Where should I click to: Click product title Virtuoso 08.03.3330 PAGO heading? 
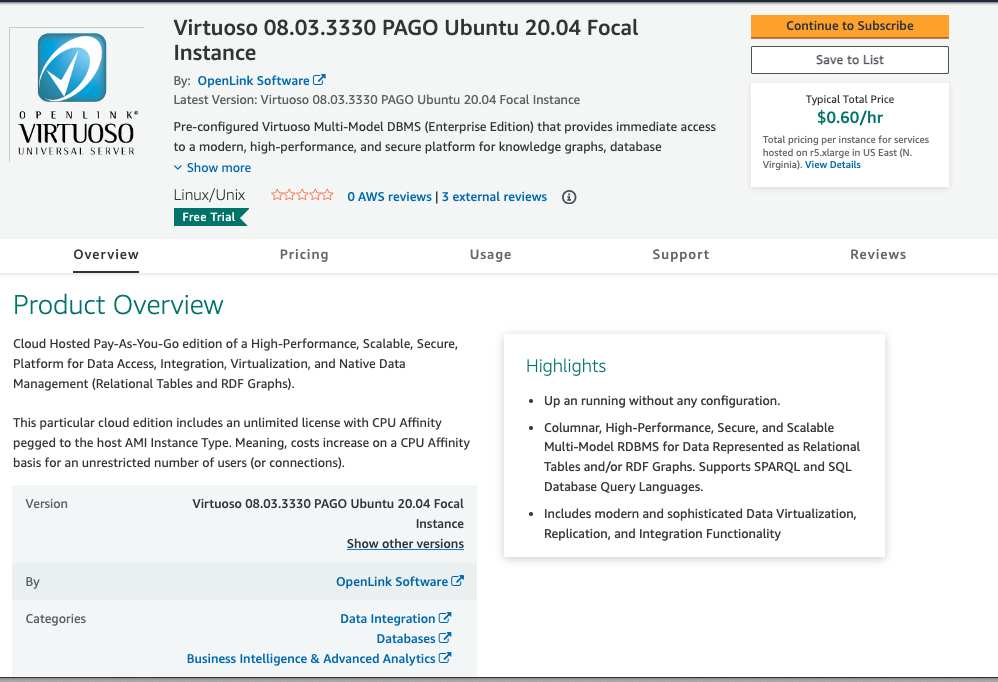406,40
